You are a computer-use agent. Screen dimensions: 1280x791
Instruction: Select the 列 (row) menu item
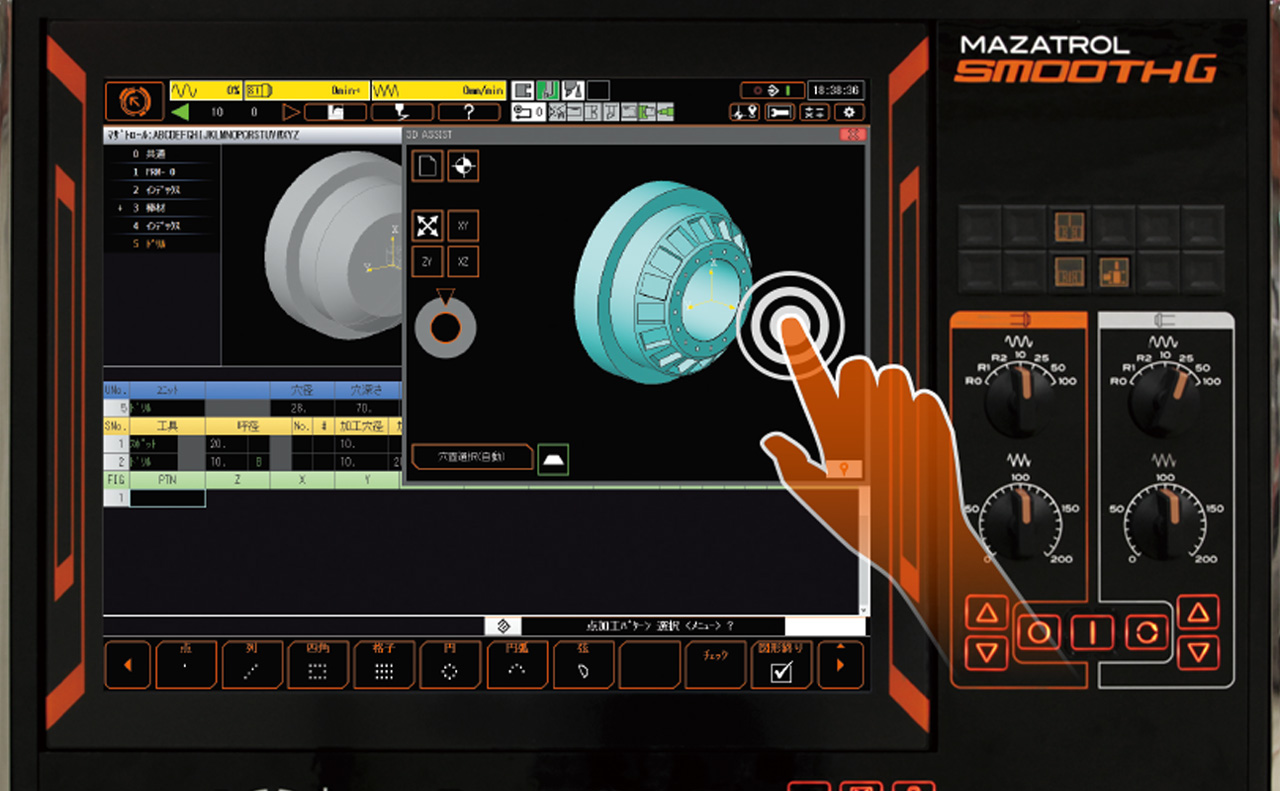click(253, 665)
